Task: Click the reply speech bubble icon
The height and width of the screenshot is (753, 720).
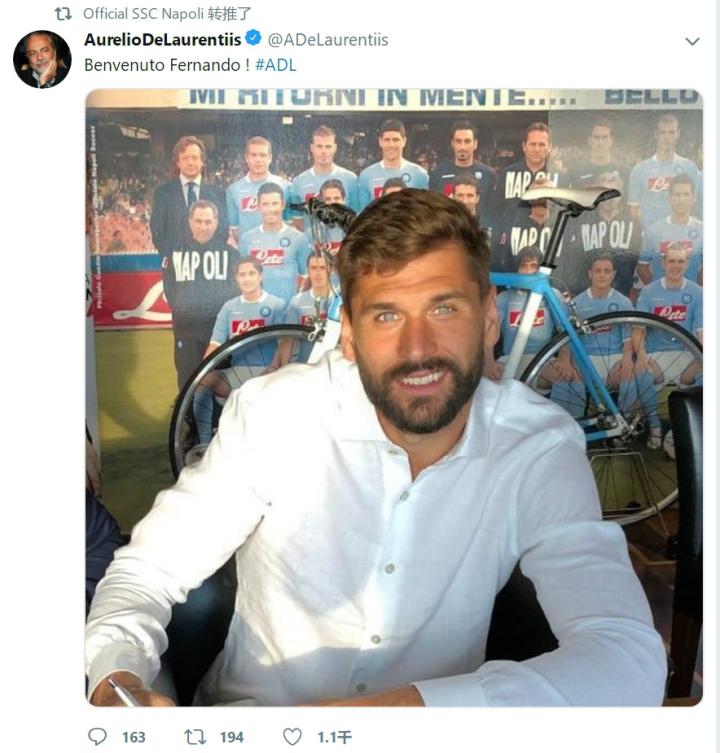Action: coord(98,736)
